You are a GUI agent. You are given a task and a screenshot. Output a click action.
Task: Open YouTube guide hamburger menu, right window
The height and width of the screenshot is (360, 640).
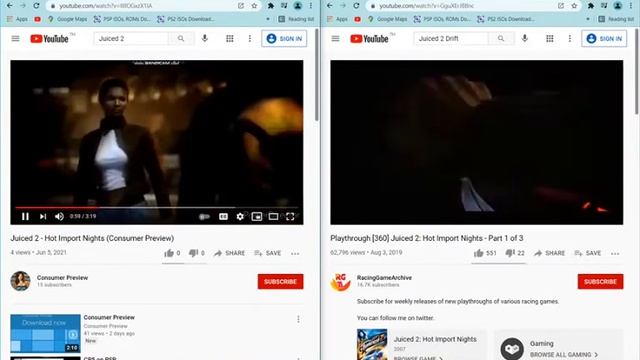[336, 38]
